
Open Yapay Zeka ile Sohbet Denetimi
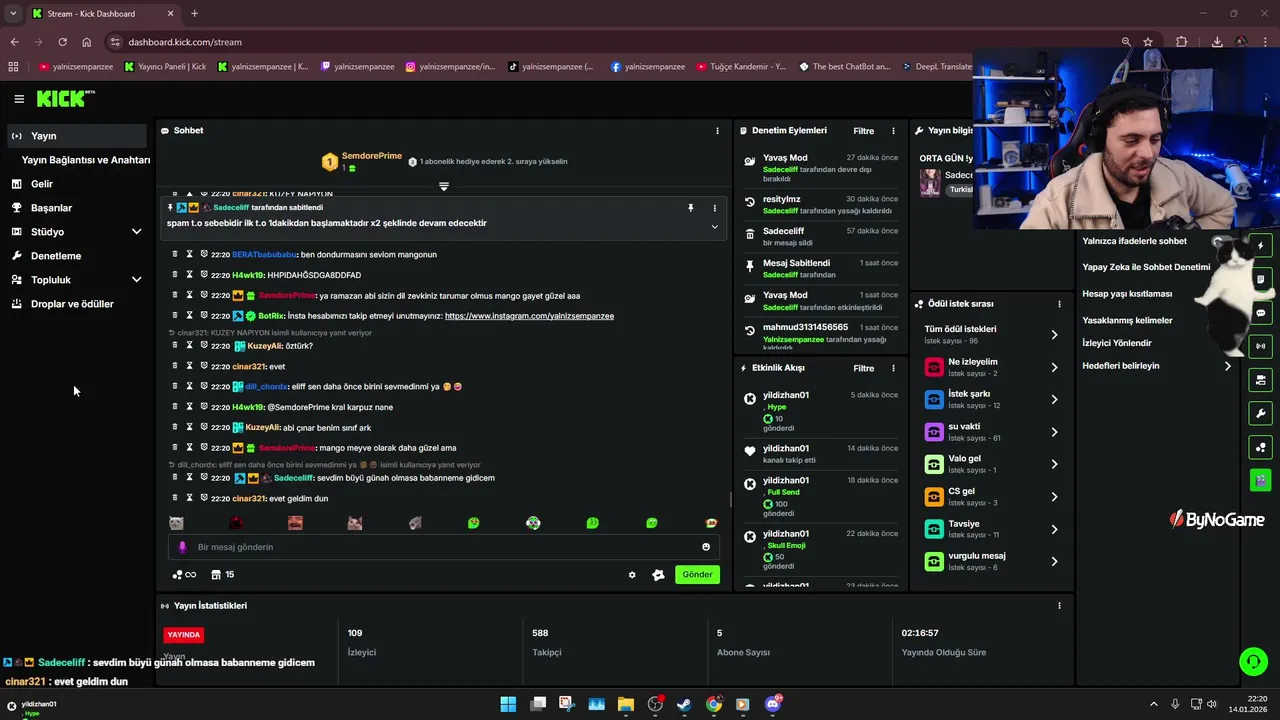tap(1146, 267)
